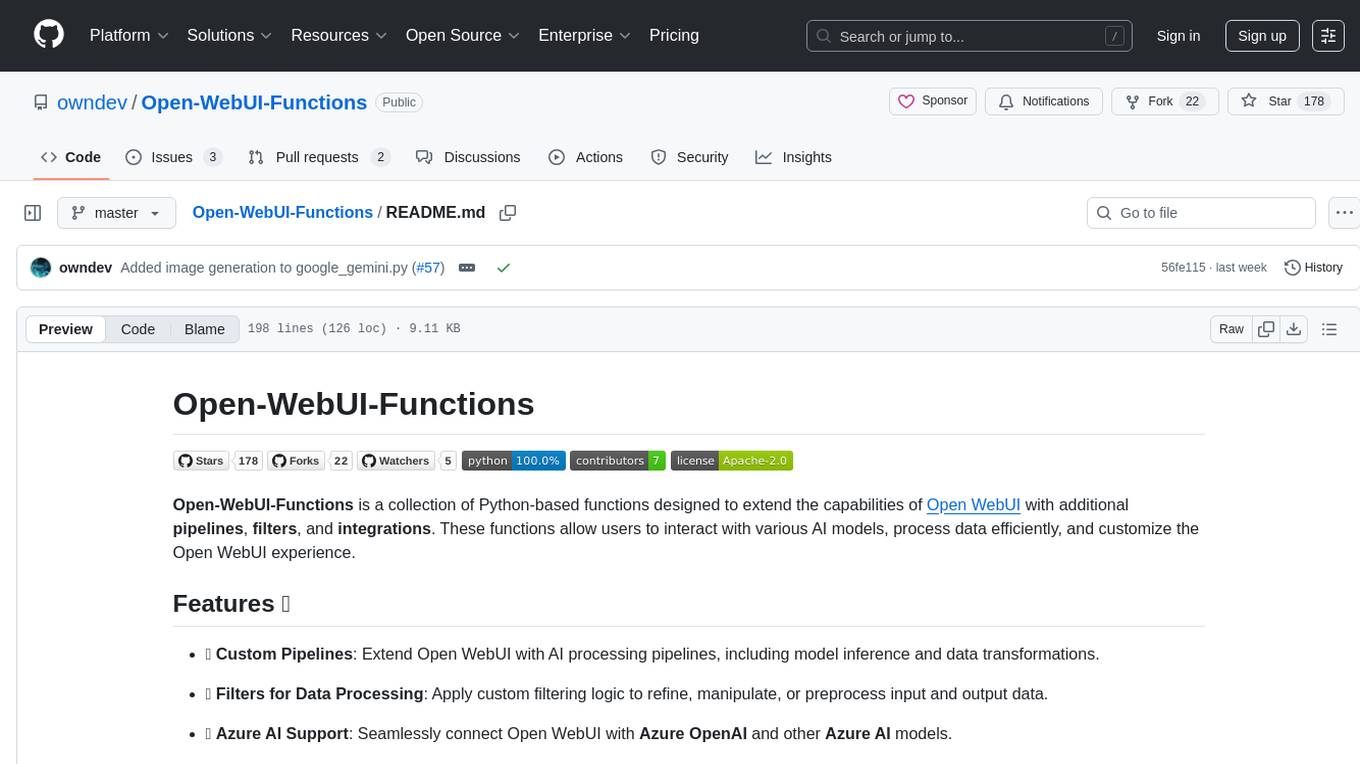Download the raw file icon
Screen dimensions: 1360x764
click(1294, 329)
